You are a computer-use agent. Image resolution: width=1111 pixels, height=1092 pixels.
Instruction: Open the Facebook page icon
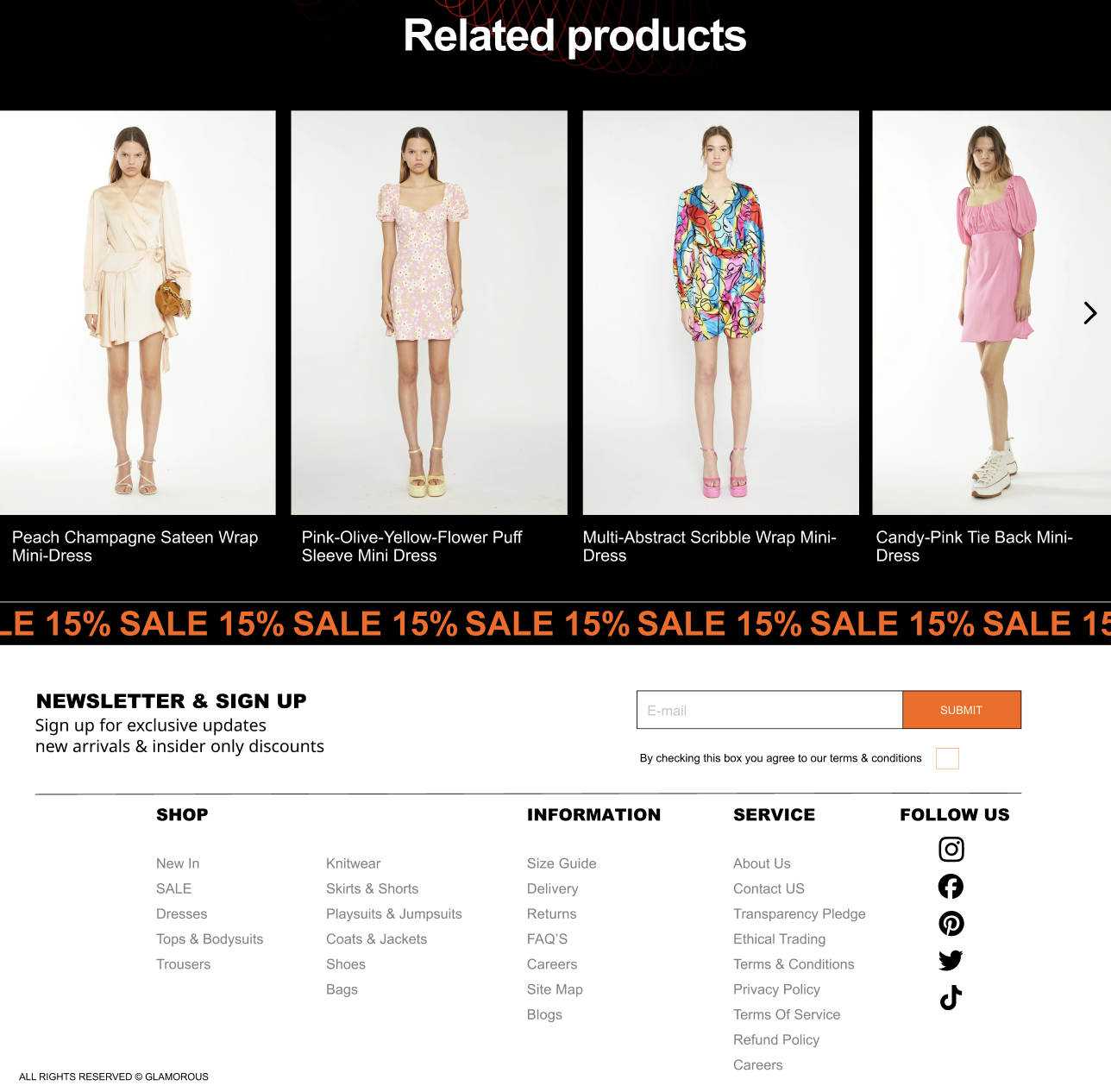[x=951, y=887]
